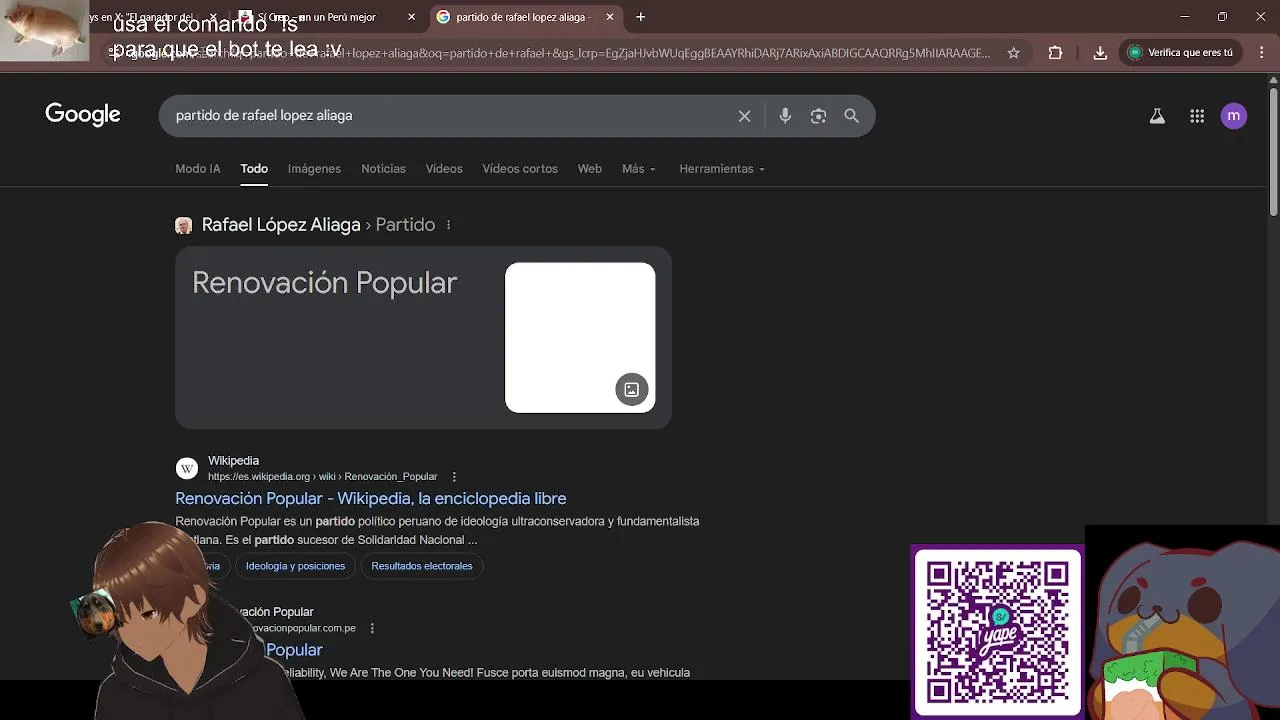
Task: Click the image icon on Renovación Popular thumbnail
Action: coord(631,390)
